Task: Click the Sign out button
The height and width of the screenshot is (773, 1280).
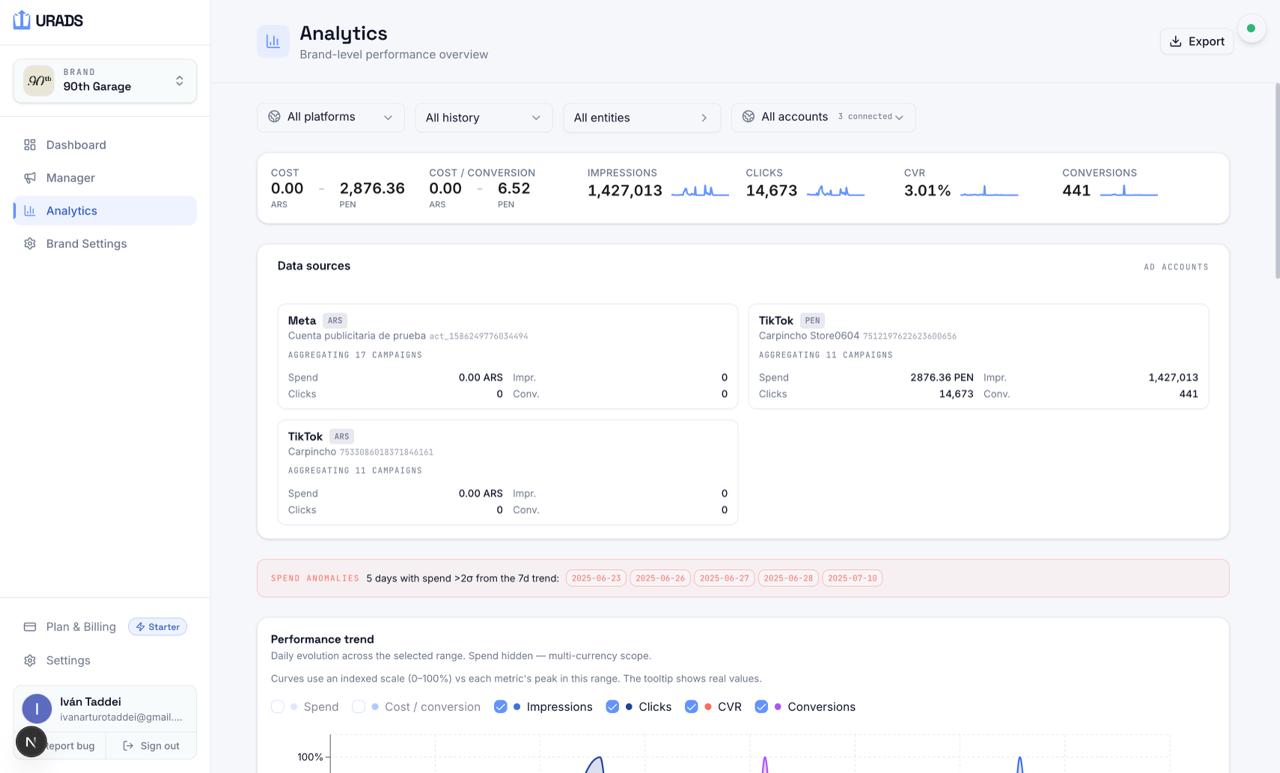Action: click(x=151, y=746)
